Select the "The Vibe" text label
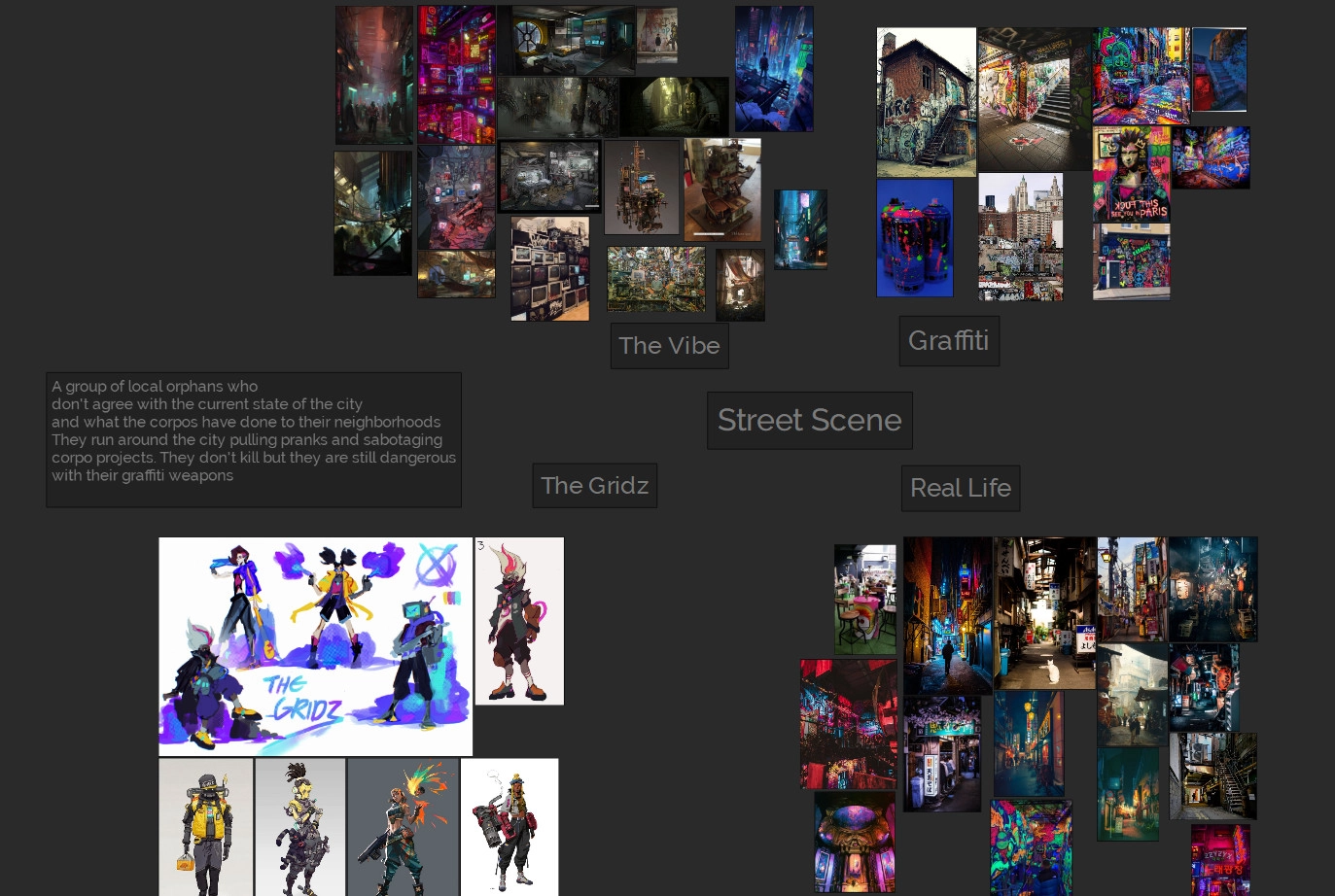This screenshot has width=1335, height=896. 669,346
